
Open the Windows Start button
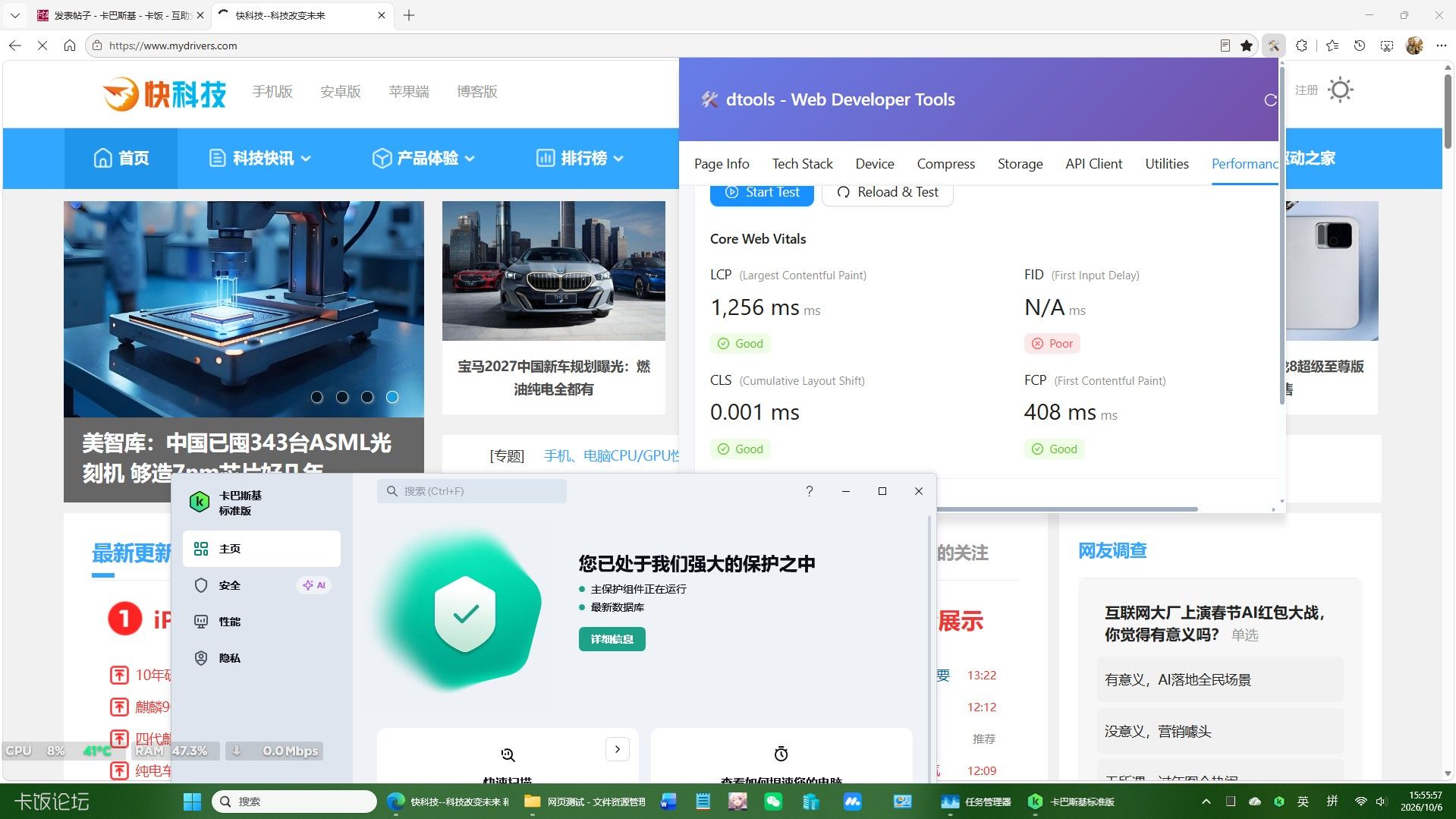pos(192,802)
